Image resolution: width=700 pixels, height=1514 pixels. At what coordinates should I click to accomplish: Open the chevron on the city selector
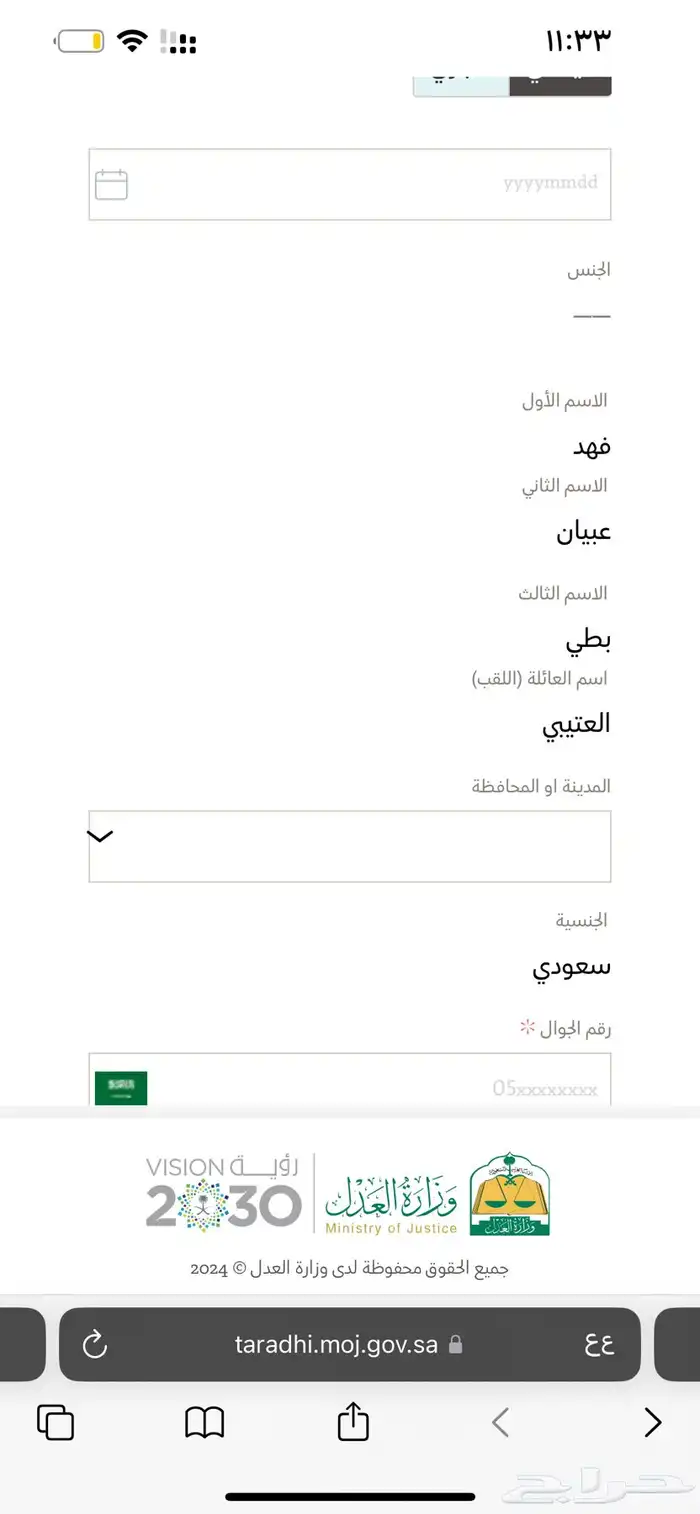pos(99,835)
